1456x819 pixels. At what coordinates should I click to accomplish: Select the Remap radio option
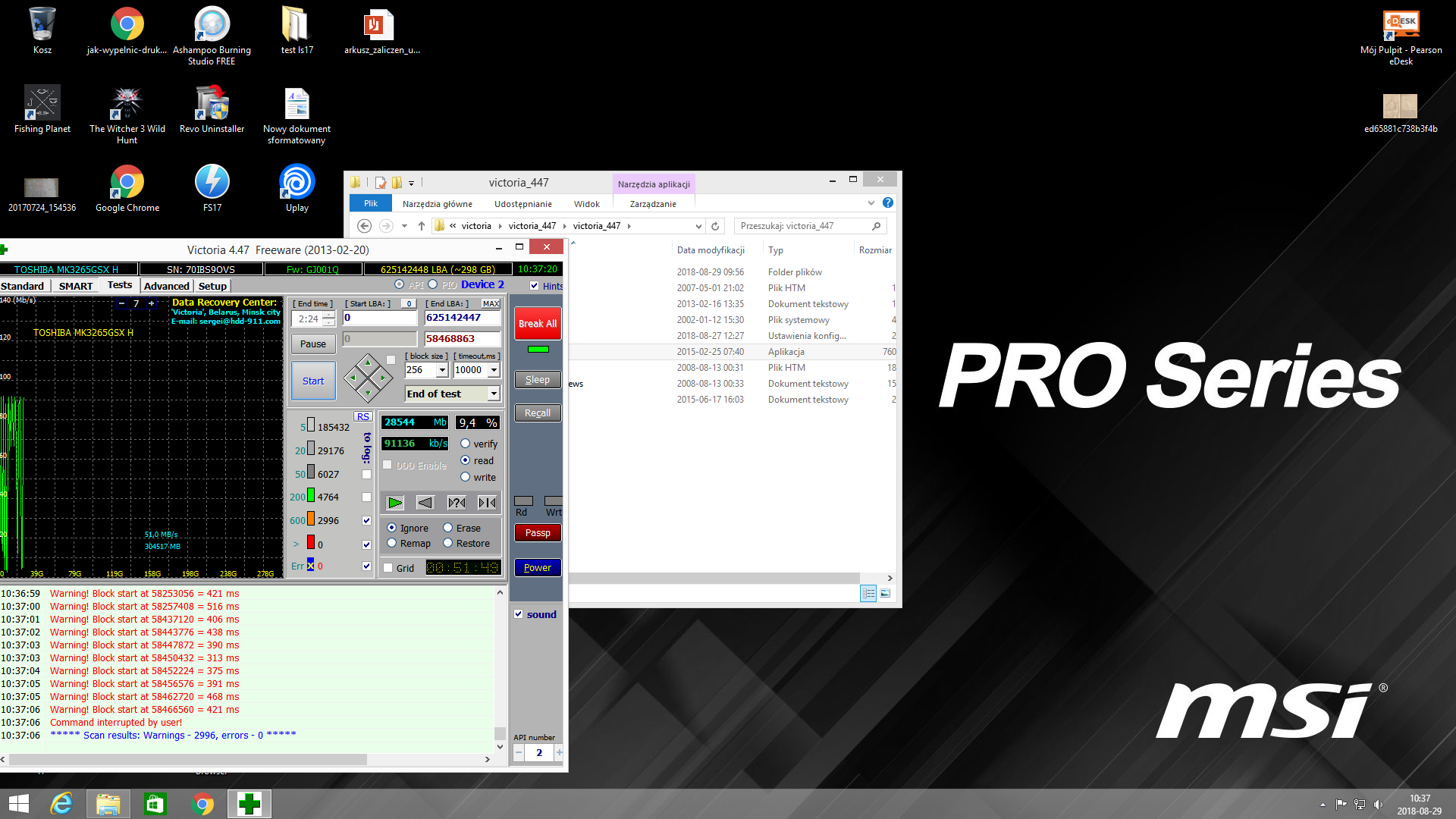click(392, 543)
